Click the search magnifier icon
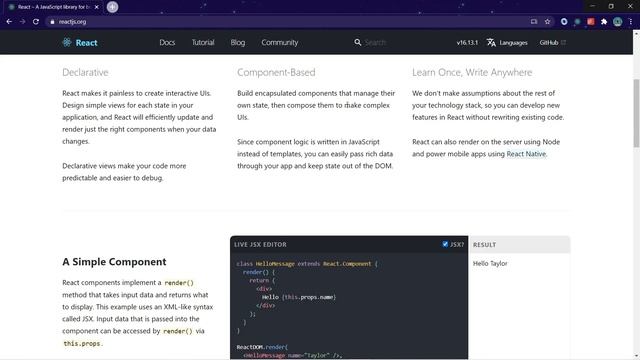640x360 pixels. (x=358, y=42)
